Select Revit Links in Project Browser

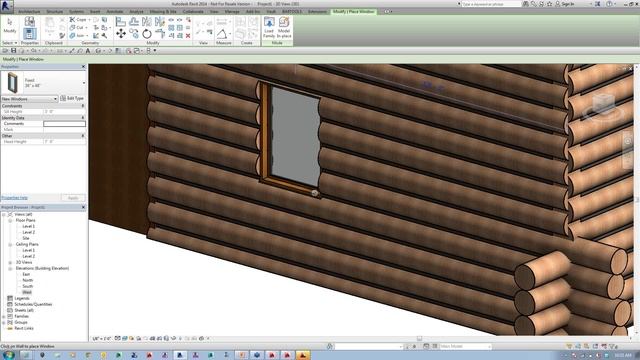pos(24,328)
